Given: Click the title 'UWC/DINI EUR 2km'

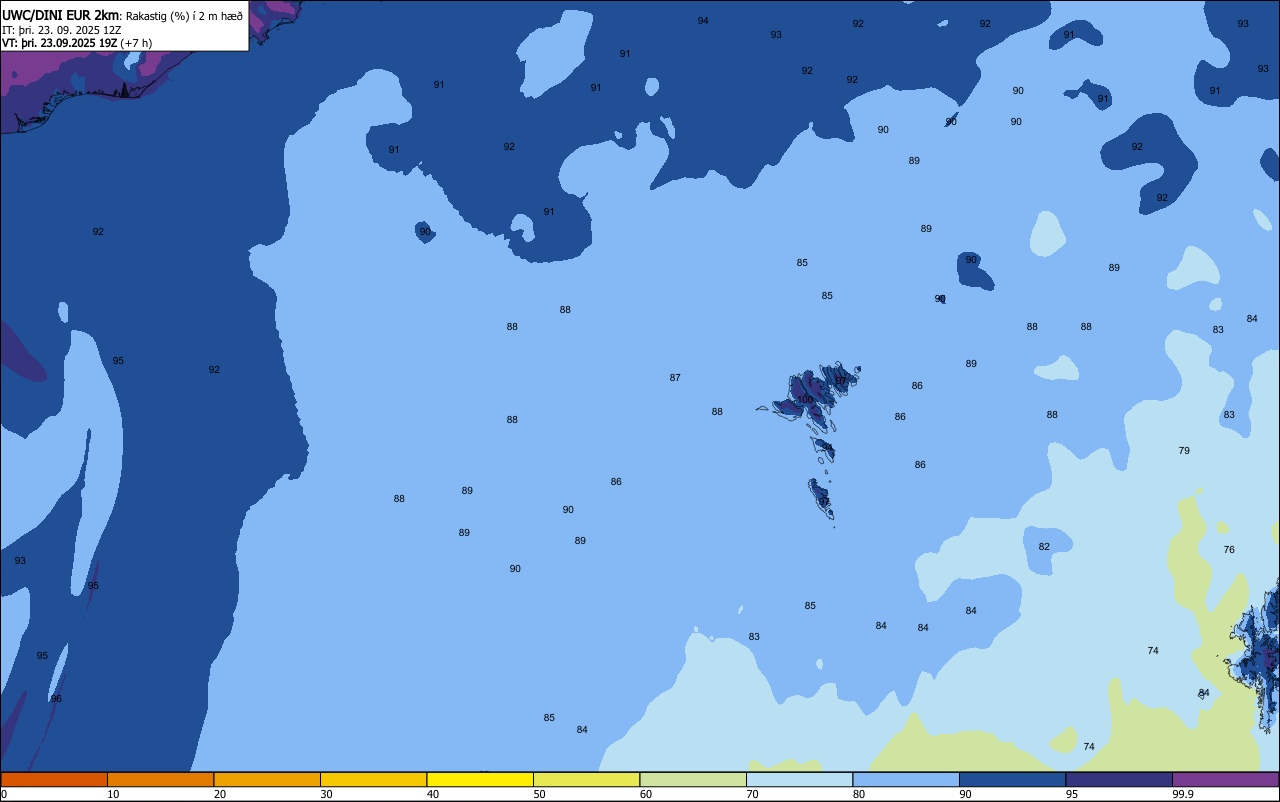Looking at the screenshot, I should [x=61, y=15].
